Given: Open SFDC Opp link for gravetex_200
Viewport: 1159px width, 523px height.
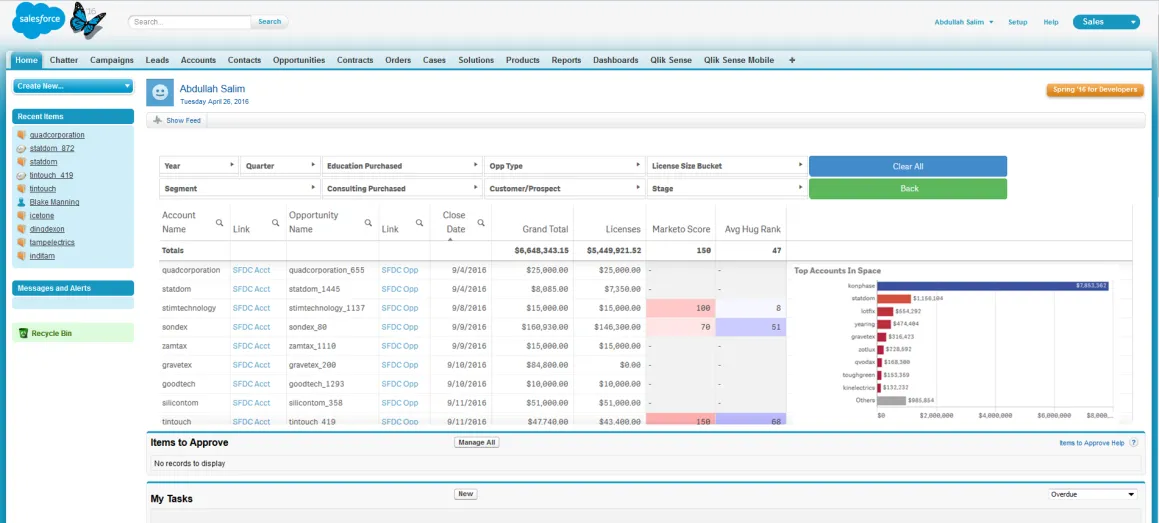Looking at the screenshot, I should tap(400, 364).
